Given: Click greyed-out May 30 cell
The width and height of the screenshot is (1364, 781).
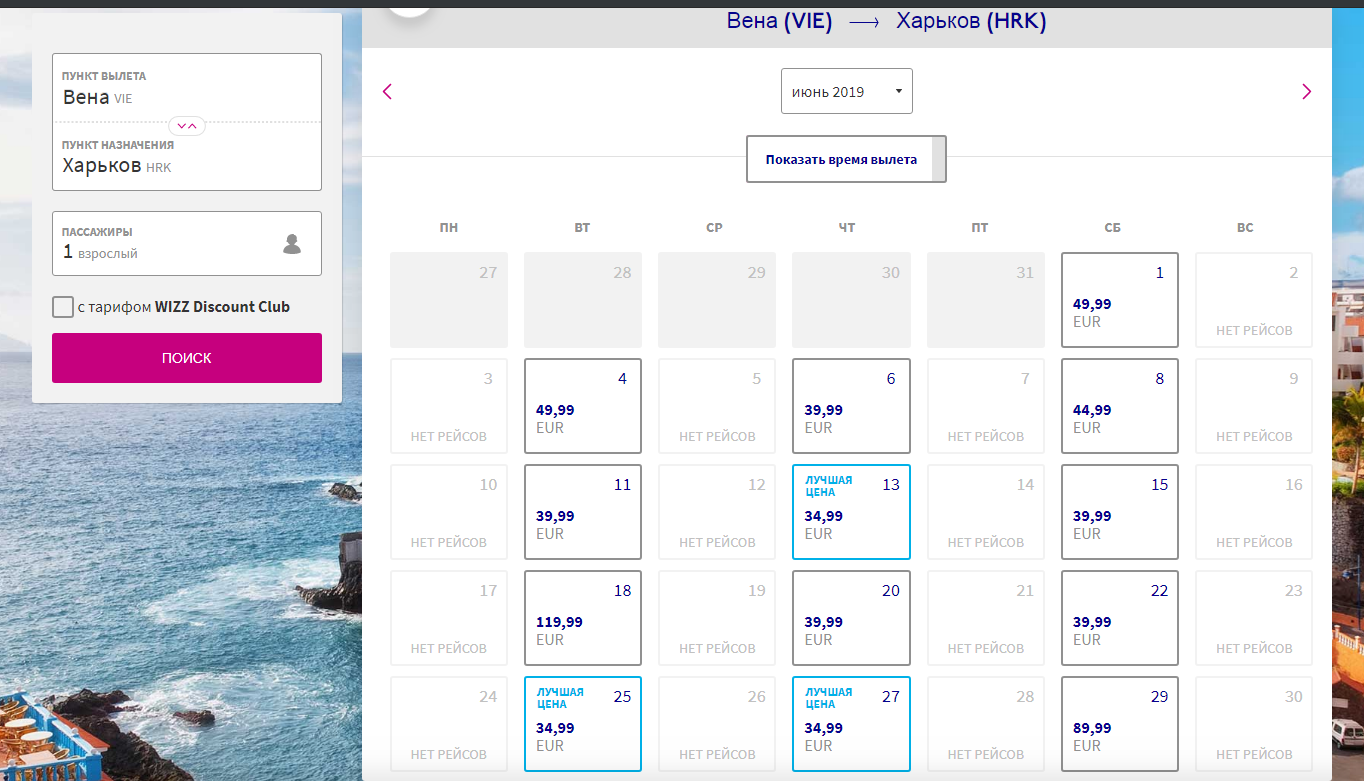Looking at the screenshot, I should coord(851,300).
